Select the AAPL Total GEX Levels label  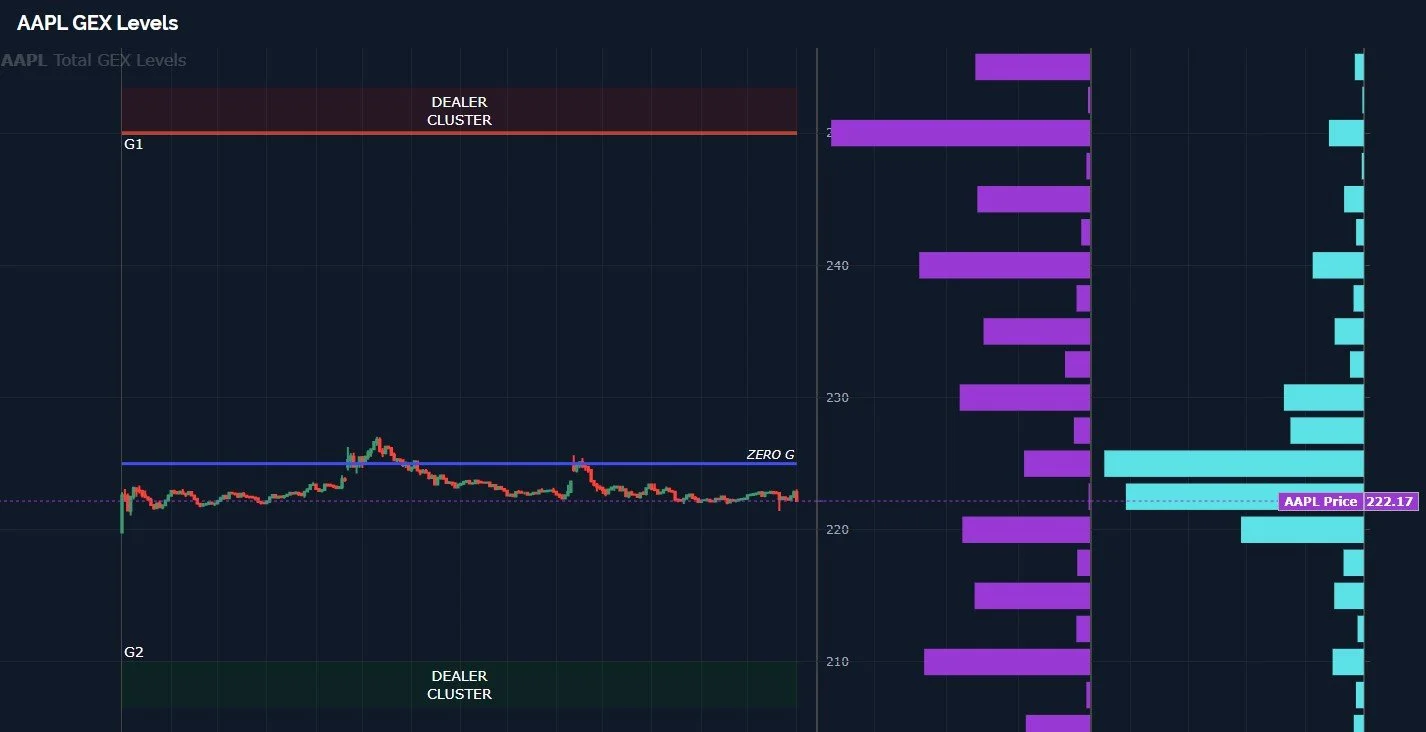pos(94,60)
